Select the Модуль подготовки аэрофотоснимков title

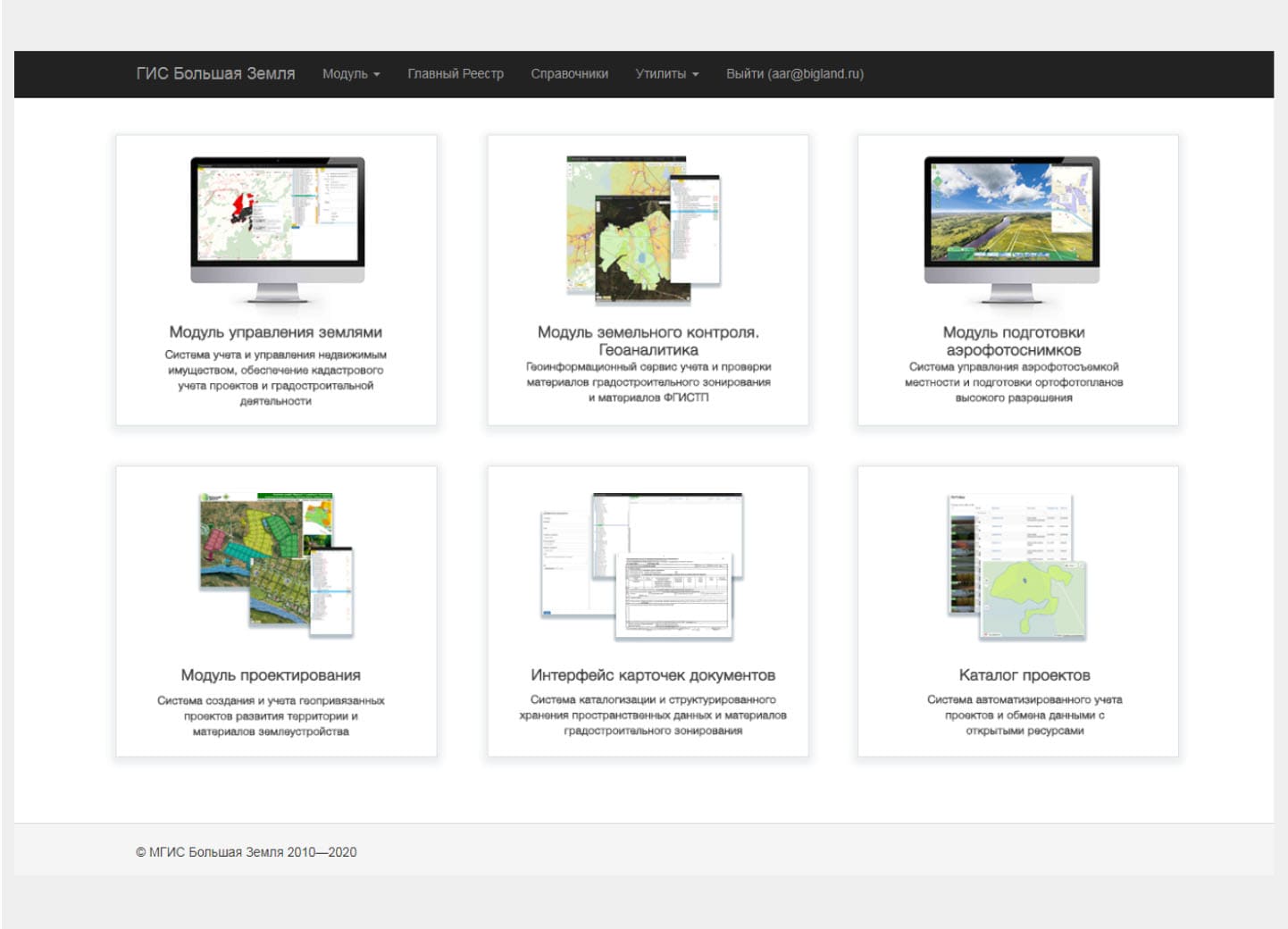point(1014,340)
